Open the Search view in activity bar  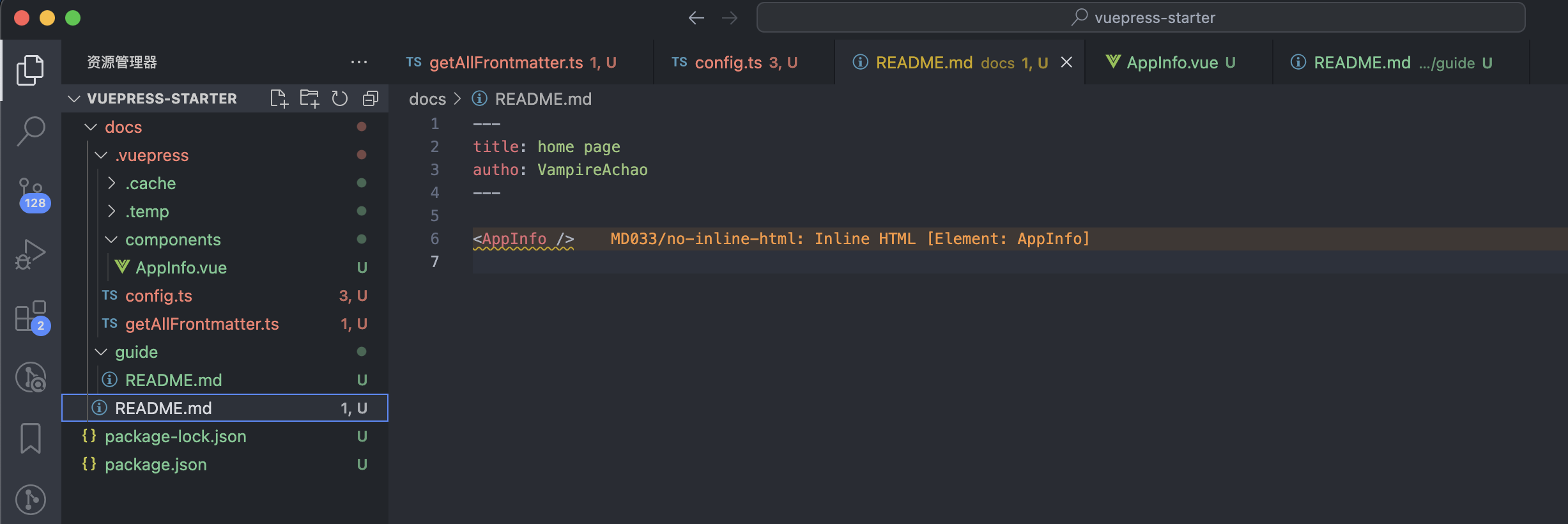(x=30, y=131)
